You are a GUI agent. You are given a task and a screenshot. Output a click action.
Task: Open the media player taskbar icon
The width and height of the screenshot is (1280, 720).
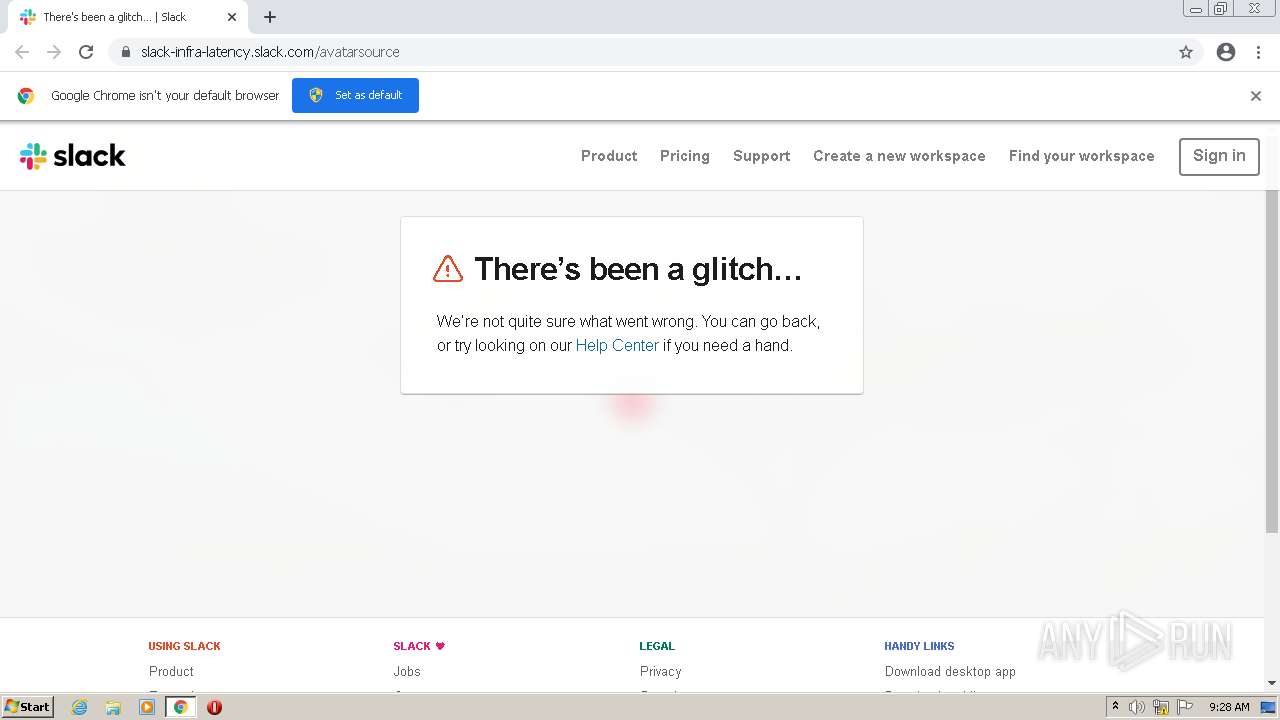[147, 707]
